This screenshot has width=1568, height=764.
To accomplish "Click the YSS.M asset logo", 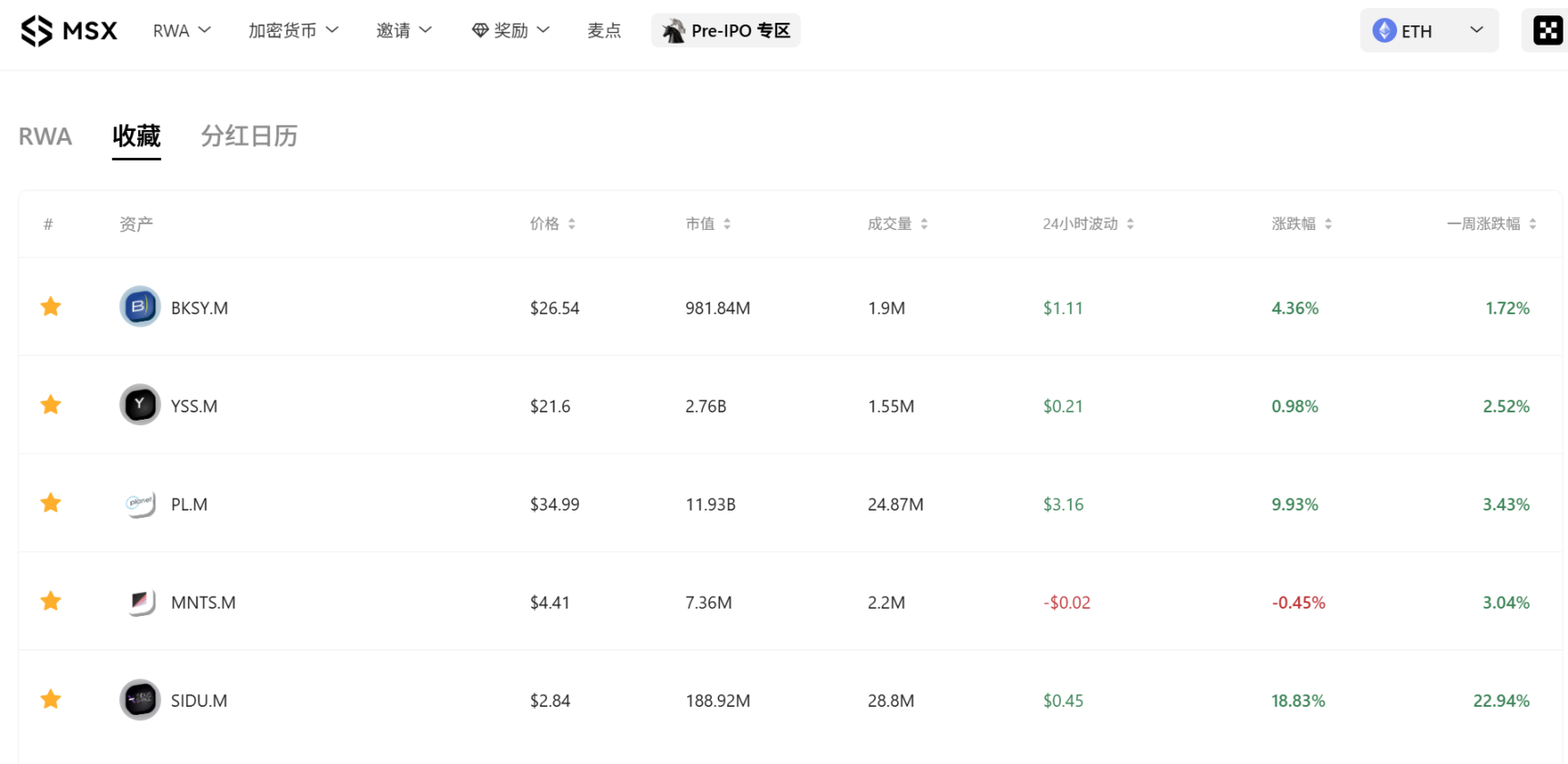I will click(x=140, y=405).
